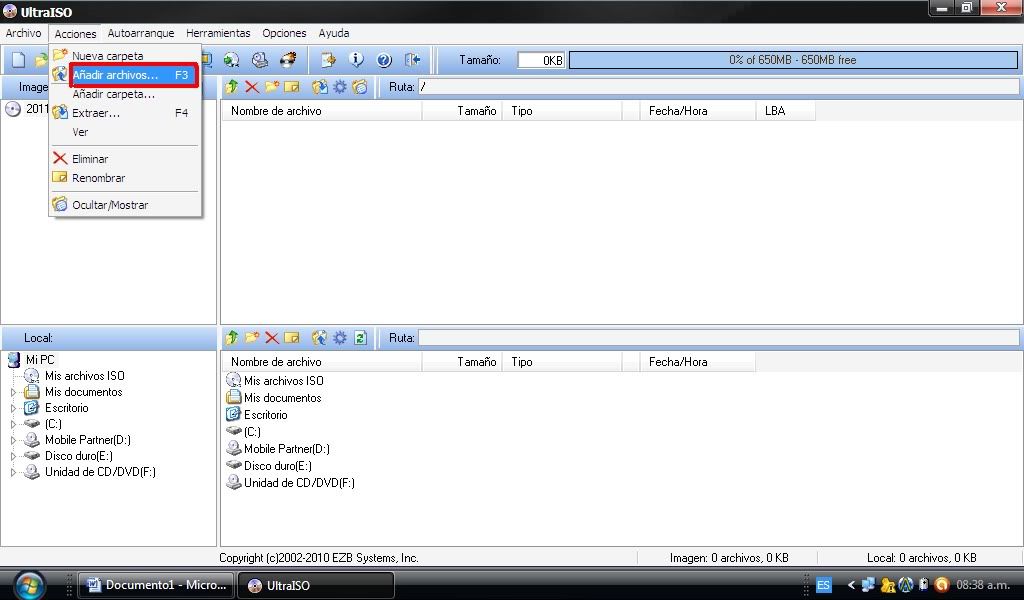Click the Windows Start button
This screenshot has width=1024, height=600.
point(30,585)
